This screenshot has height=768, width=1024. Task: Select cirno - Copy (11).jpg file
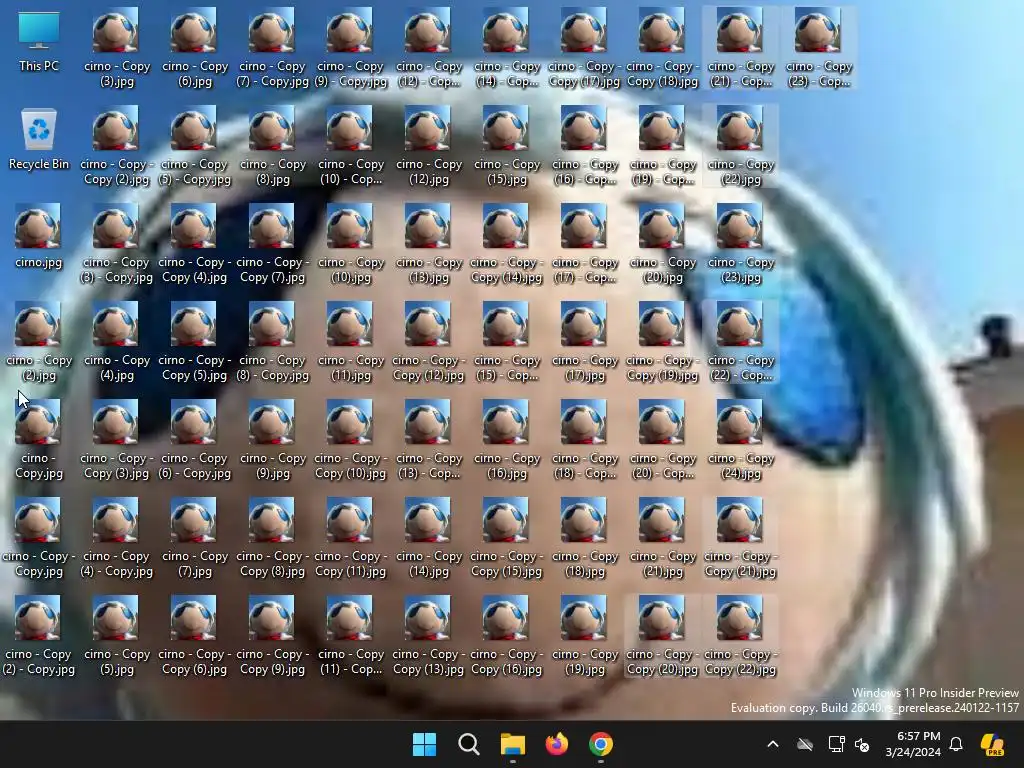[351, 341]
